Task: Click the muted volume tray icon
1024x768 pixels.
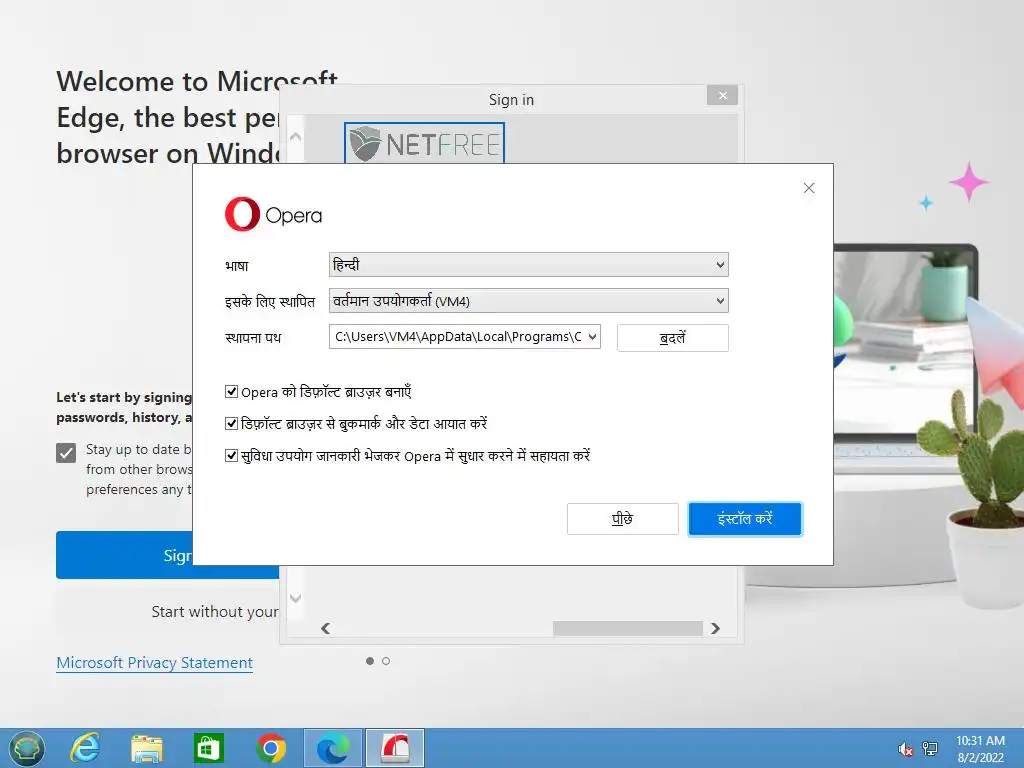Action: [905, 749]
